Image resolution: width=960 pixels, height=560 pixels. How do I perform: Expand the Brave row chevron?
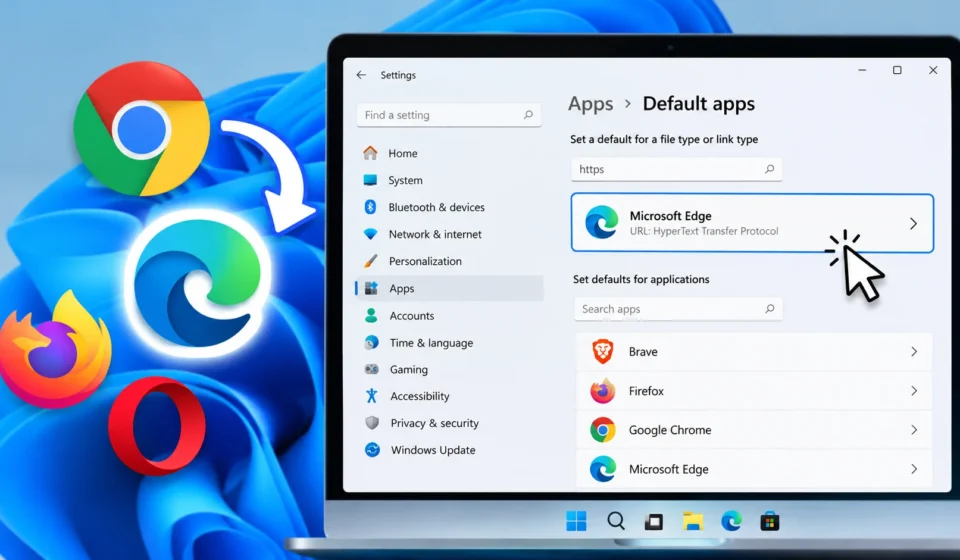pyautogui.click(x=914, y=351)
